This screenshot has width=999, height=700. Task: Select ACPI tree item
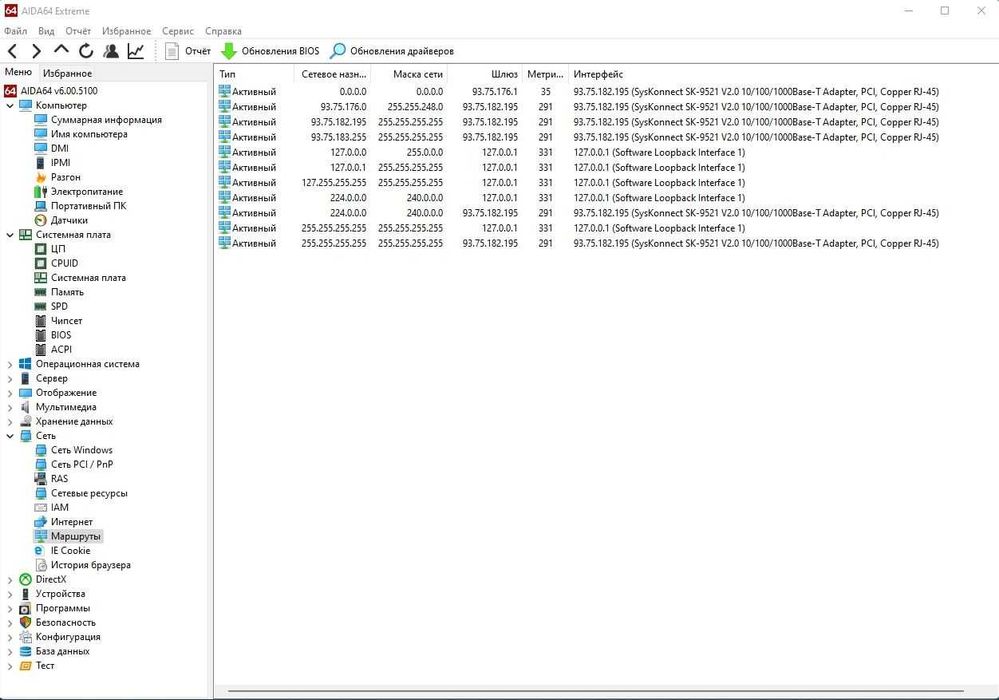pyautogui.click(x=61, y=349)
